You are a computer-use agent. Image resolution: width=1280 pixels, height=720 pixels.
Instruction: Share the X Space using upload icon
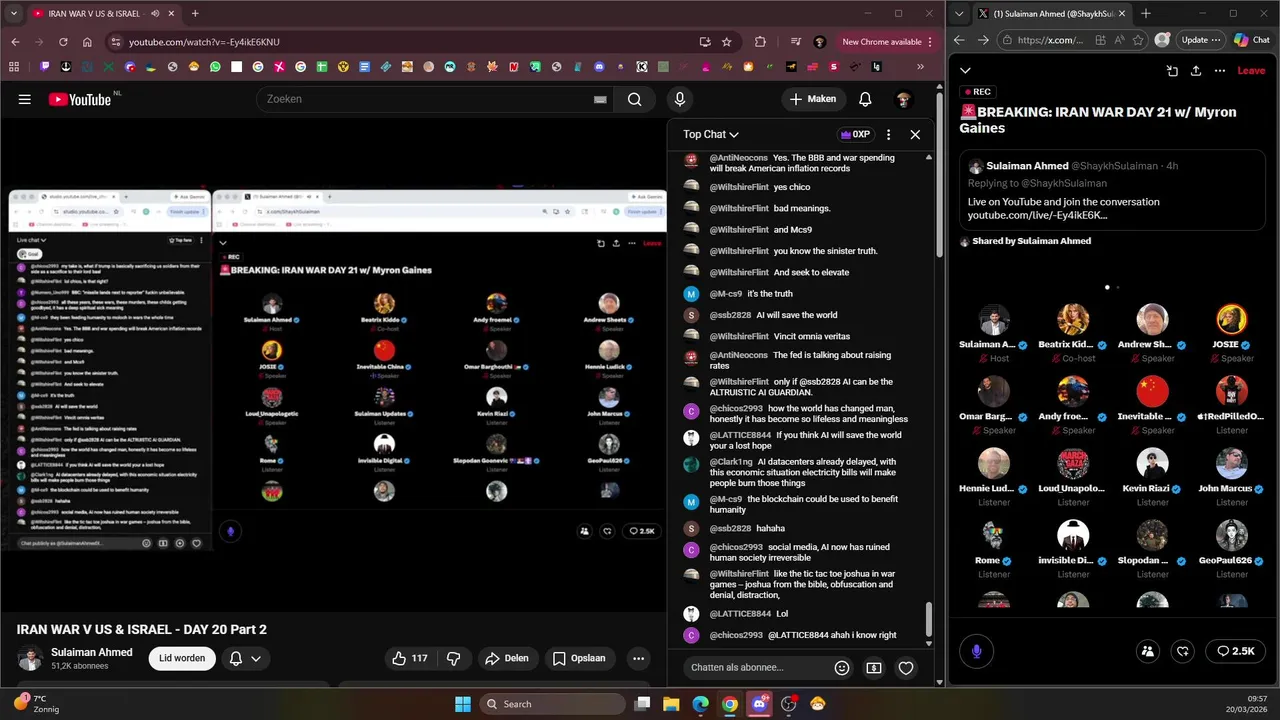click(x=1196, y=71)
